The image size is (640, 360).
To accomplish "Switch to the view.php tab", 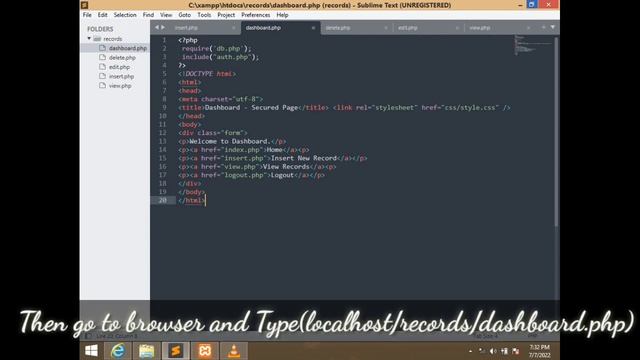I will (x=499, y=28).
